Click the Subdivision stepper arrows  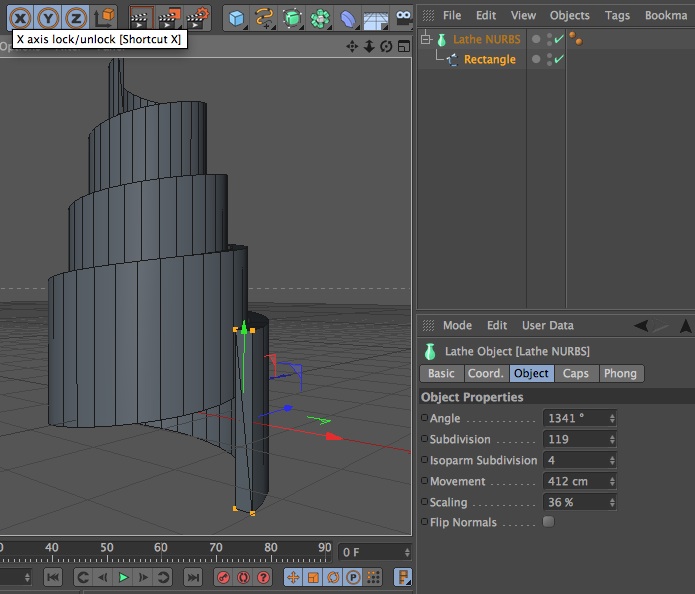click(612, 439)
